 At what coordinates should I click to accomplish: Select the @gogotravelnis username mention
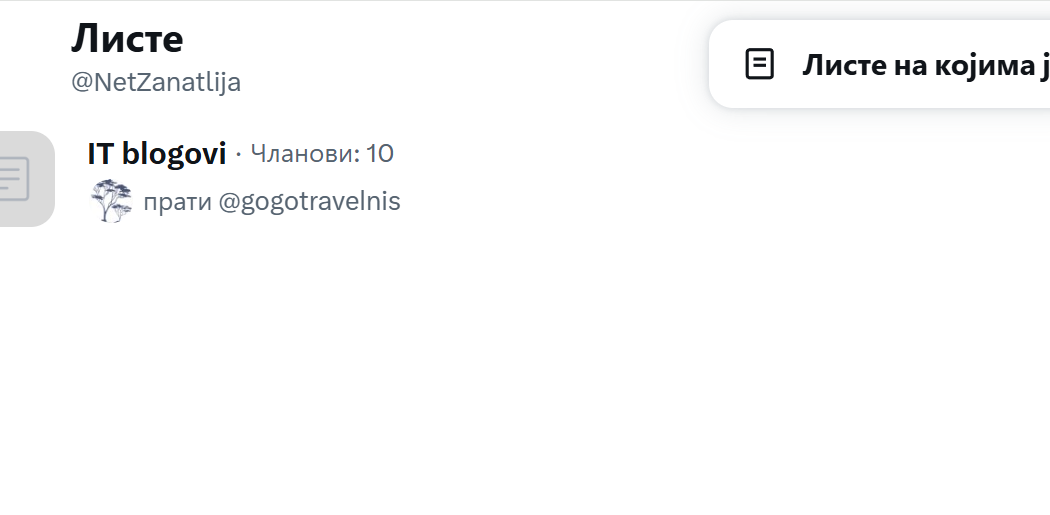click(309, 202)
